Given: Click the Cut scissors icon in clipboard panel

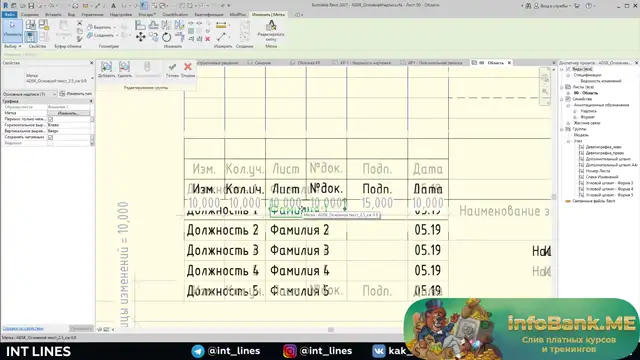Looking at the screenshot, I should click(x=80, y=23).
